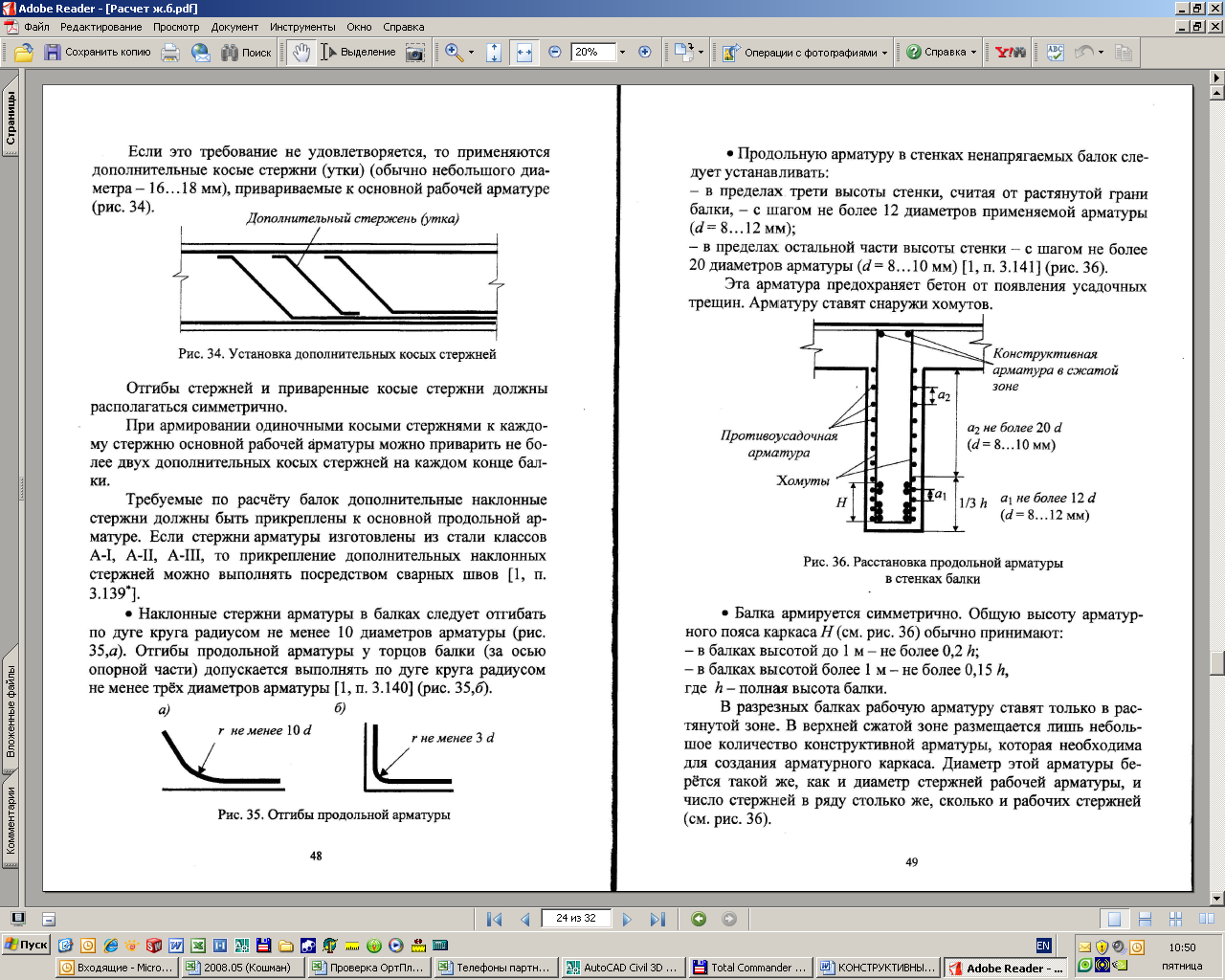Image resolution: width=1225 pixels, height=980 pixels.
Task: Send document by email icon
Action: point(200,53)
